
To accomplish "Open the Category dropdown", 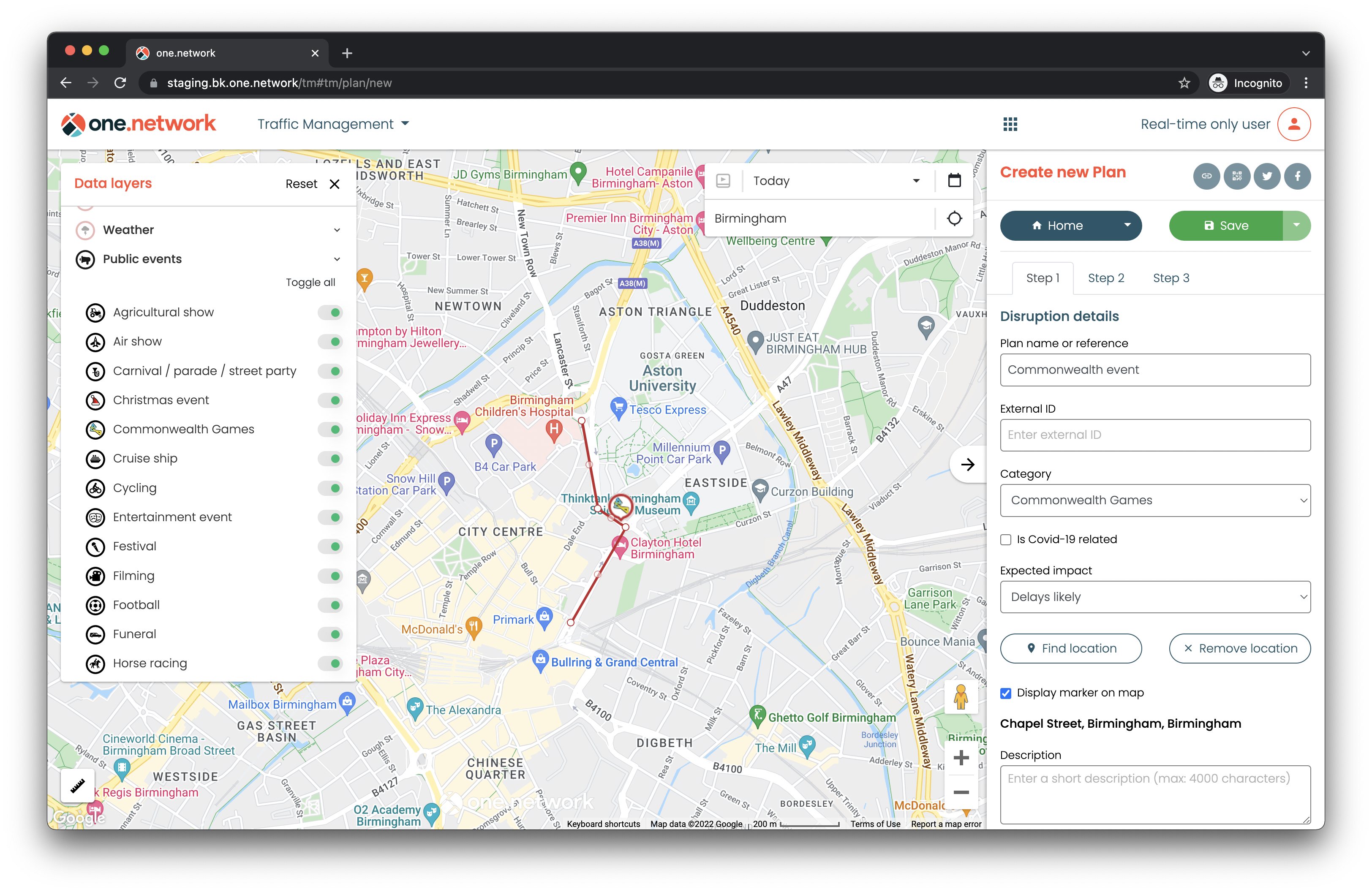I will pos(1155,500).
